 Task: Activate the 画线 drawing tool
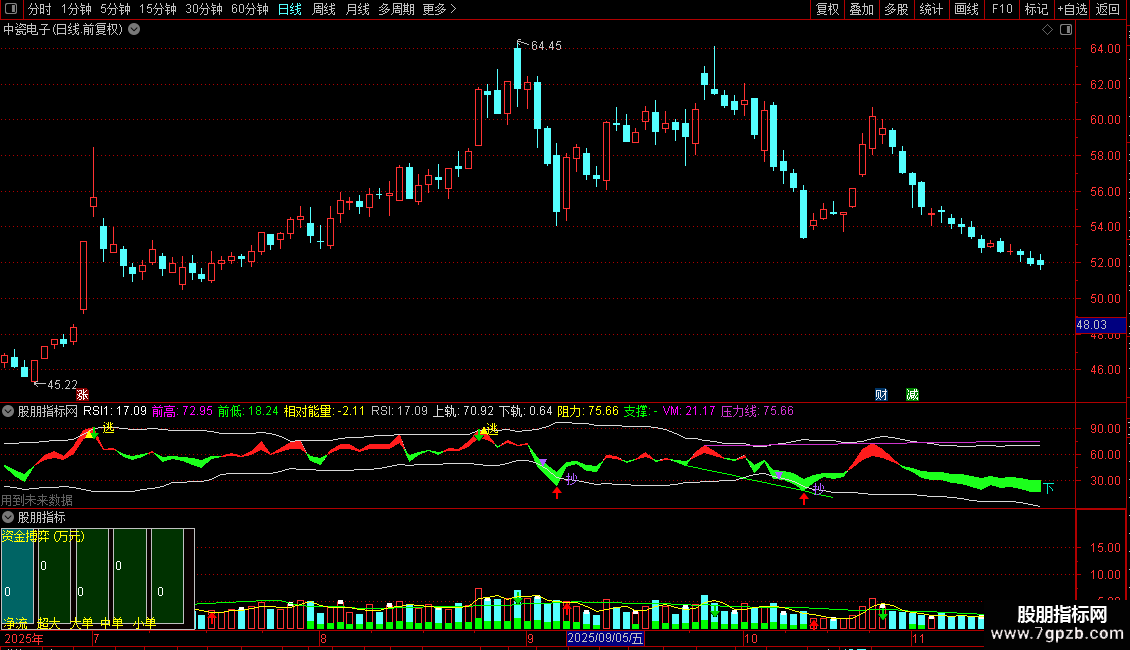coord(966,9)
